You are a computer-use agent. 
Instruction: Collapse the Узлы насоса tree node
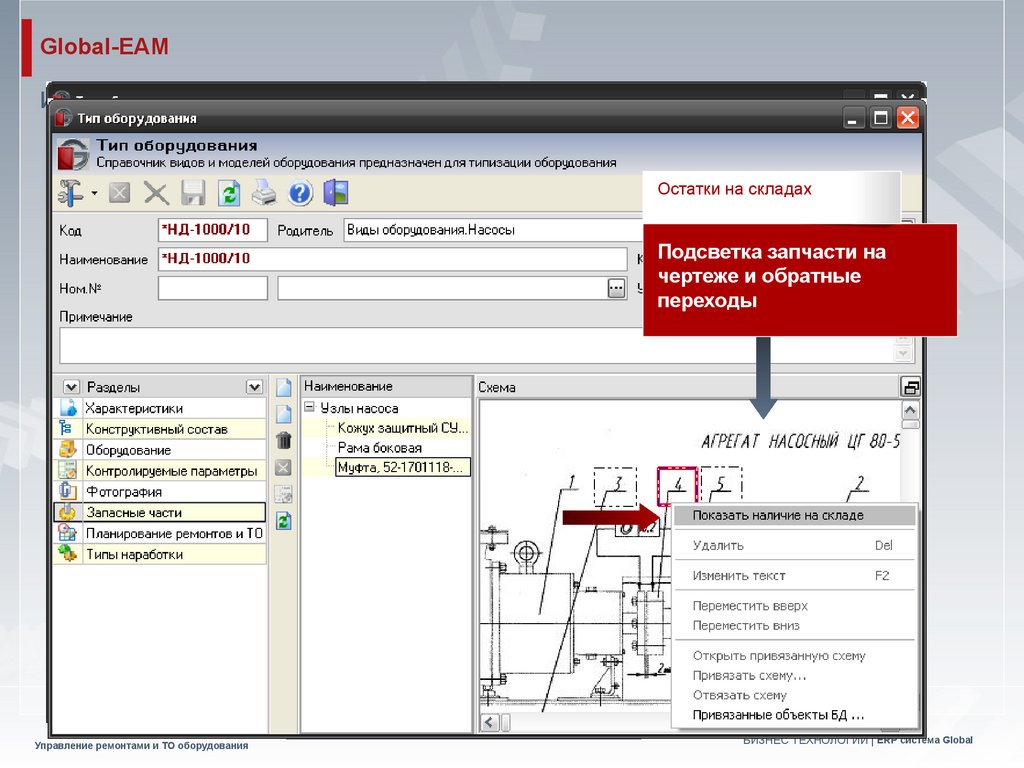(310, 408)
